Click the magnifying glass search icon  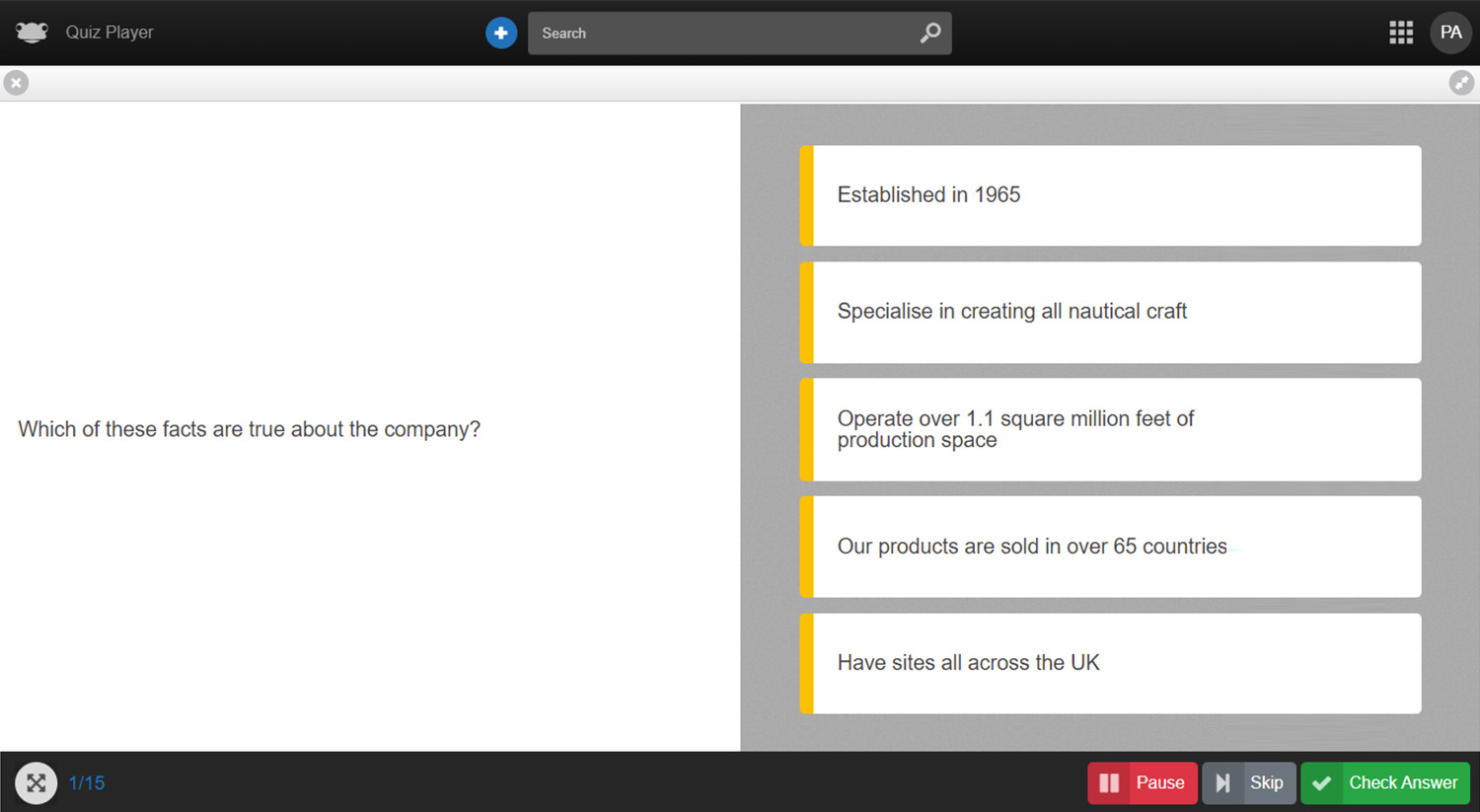pos(928,33)
